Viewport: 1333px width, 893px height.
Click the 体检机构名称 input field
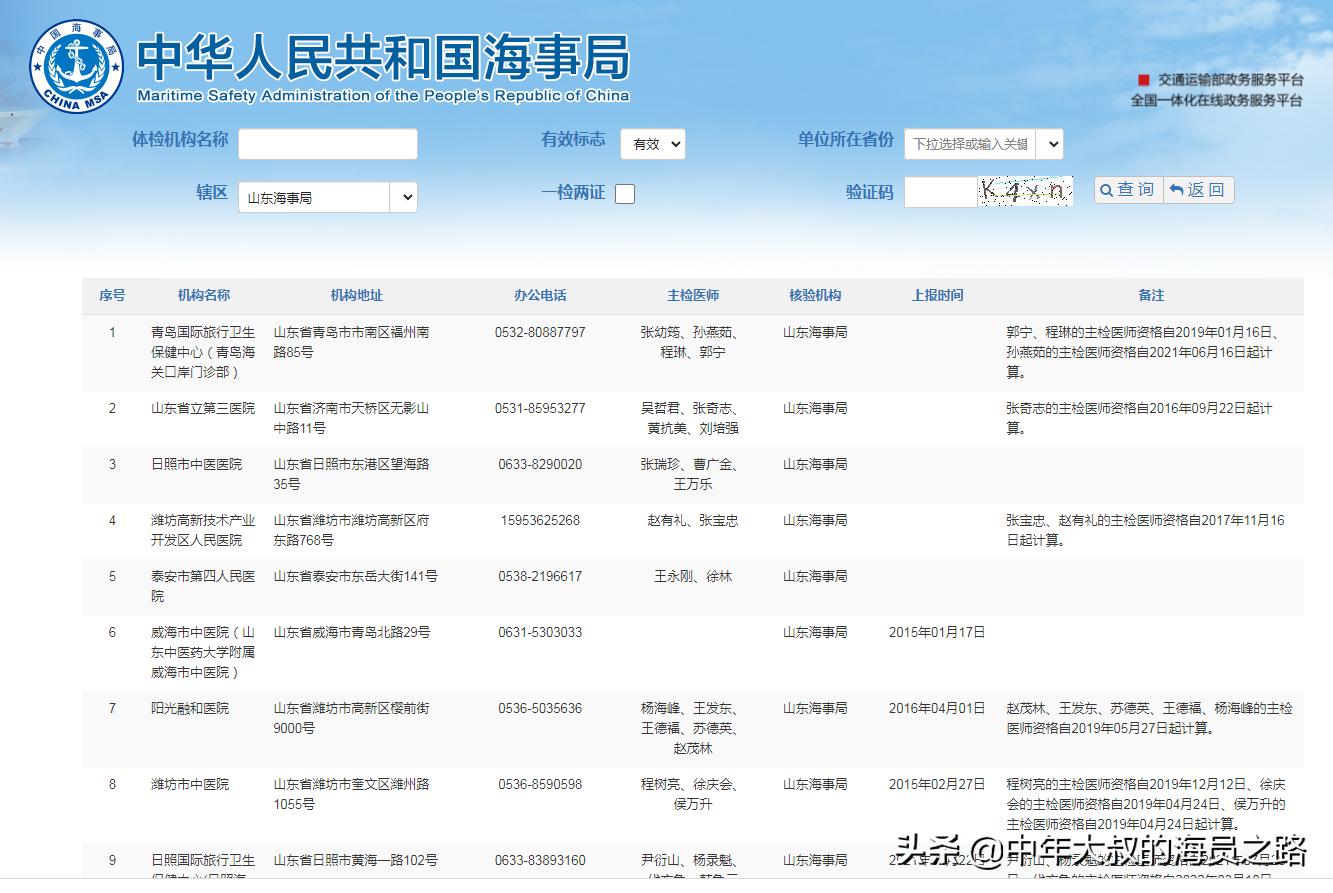[327, 143]
